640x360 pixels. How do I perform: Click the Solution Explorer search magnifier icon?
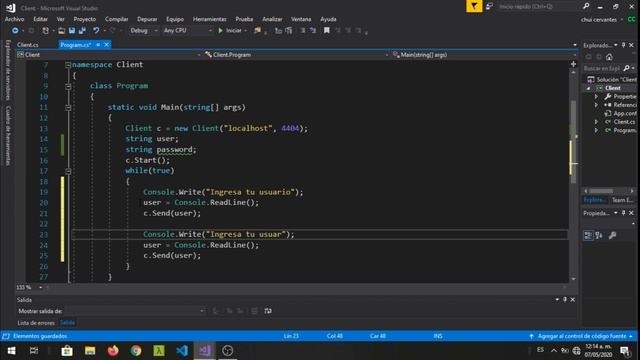click(x=627, y=68)
